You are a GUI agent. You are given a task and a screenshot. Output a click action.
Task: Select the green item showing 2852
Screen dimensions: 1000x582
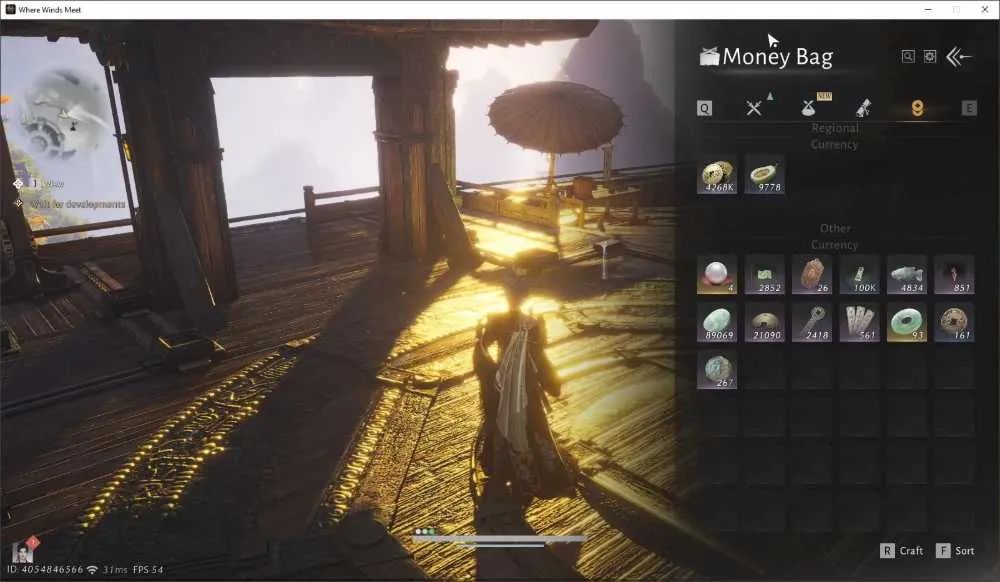point(765,275)
